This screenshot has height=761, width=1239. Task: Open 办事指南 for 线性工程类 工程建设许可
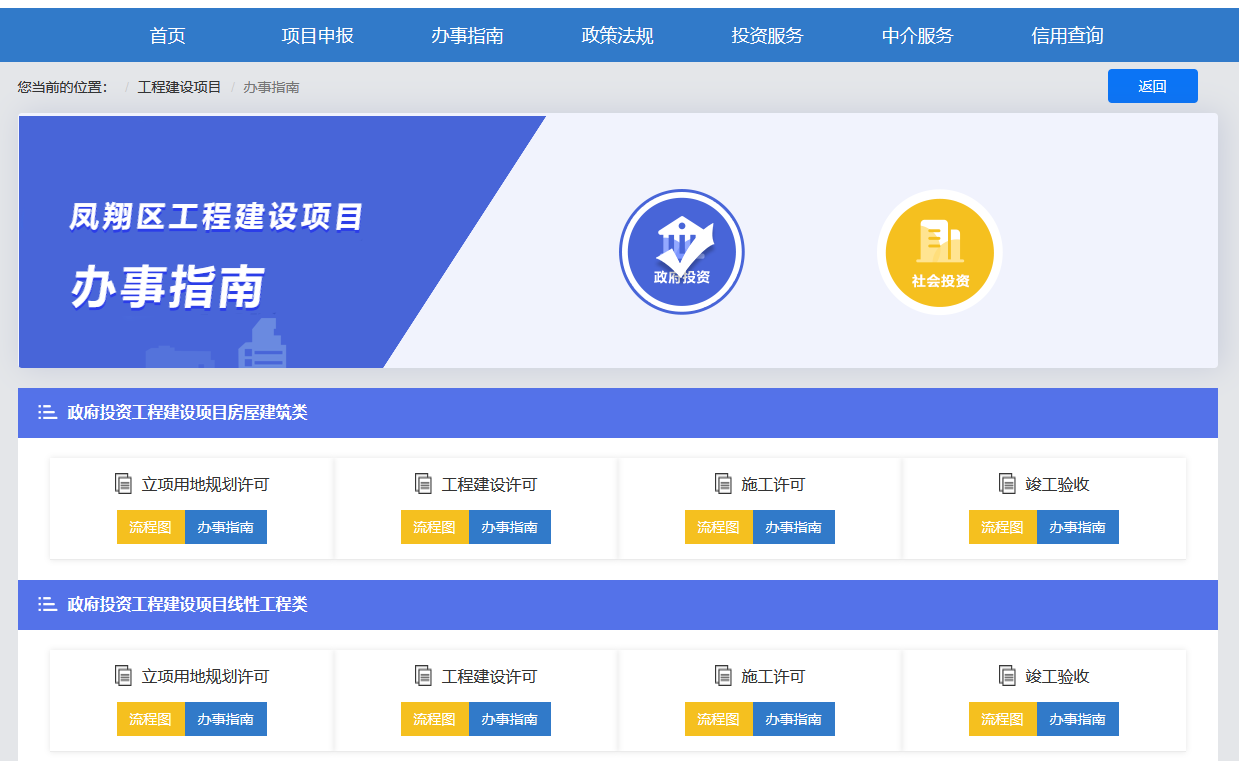pyautogui.click(x=510, y=719)
